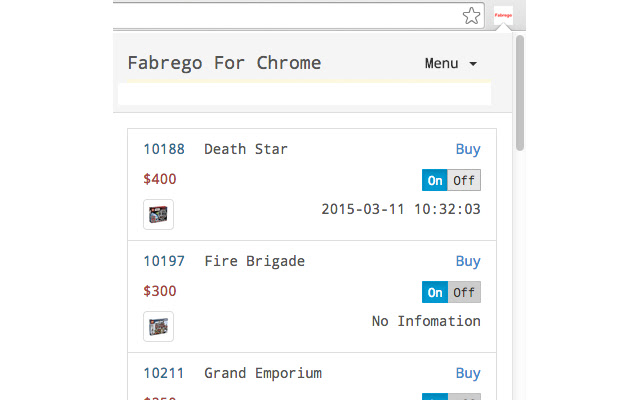The height and width of the screenshot is (400, 640).
Task: Click the Fire Brigade set name
Action: click(255, 261)
